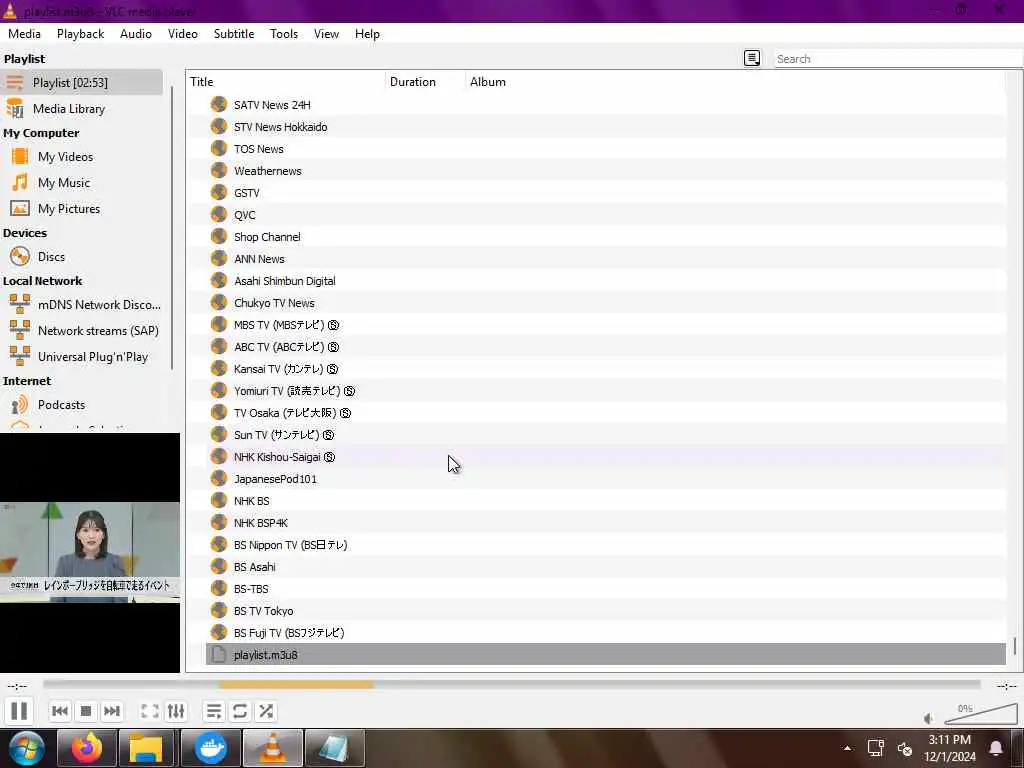
Task: Open the Tools menu
Action: pyautogui.click(x=284, y=34)
